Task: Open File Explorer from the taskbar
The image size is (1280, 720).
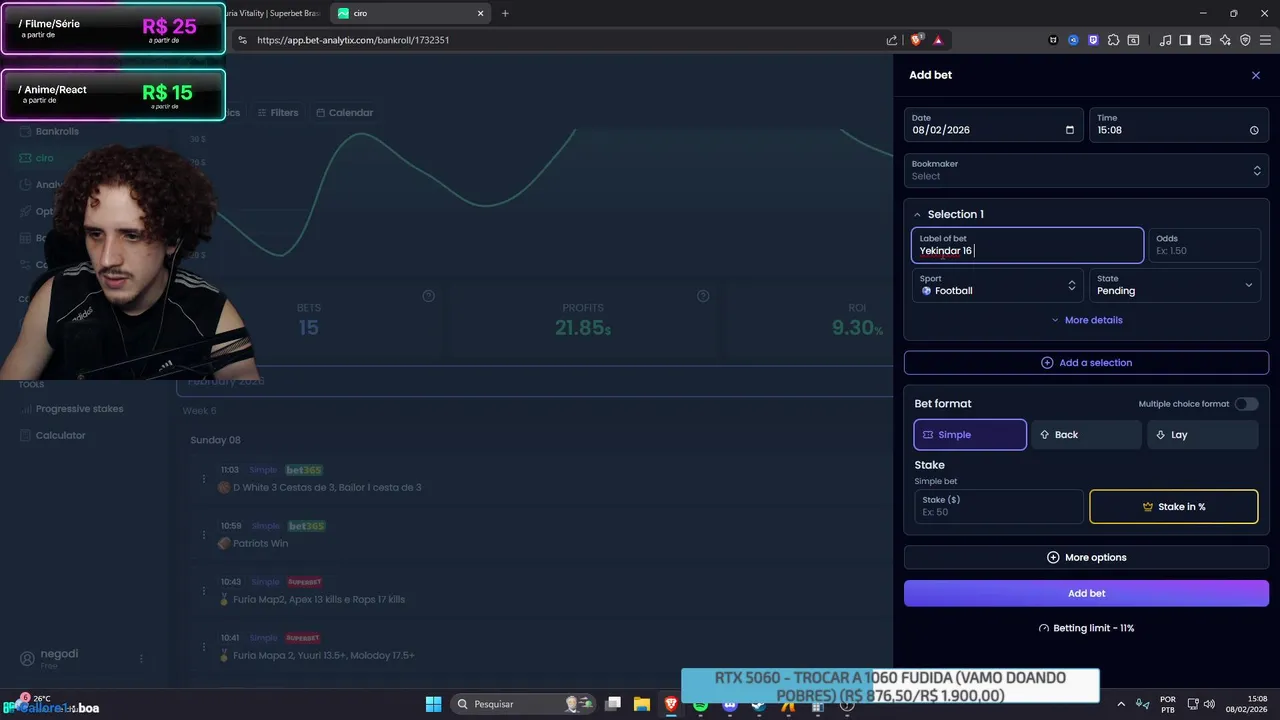Action: pos(642,704)
